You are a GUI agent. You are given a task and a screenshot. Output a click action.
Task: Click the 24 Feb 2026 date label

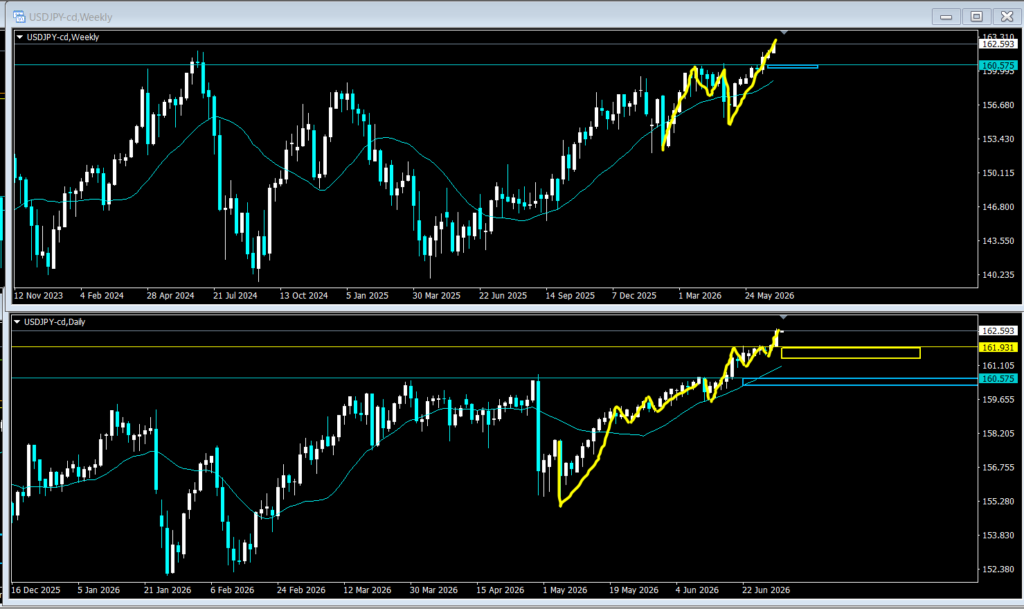(301, 590)
